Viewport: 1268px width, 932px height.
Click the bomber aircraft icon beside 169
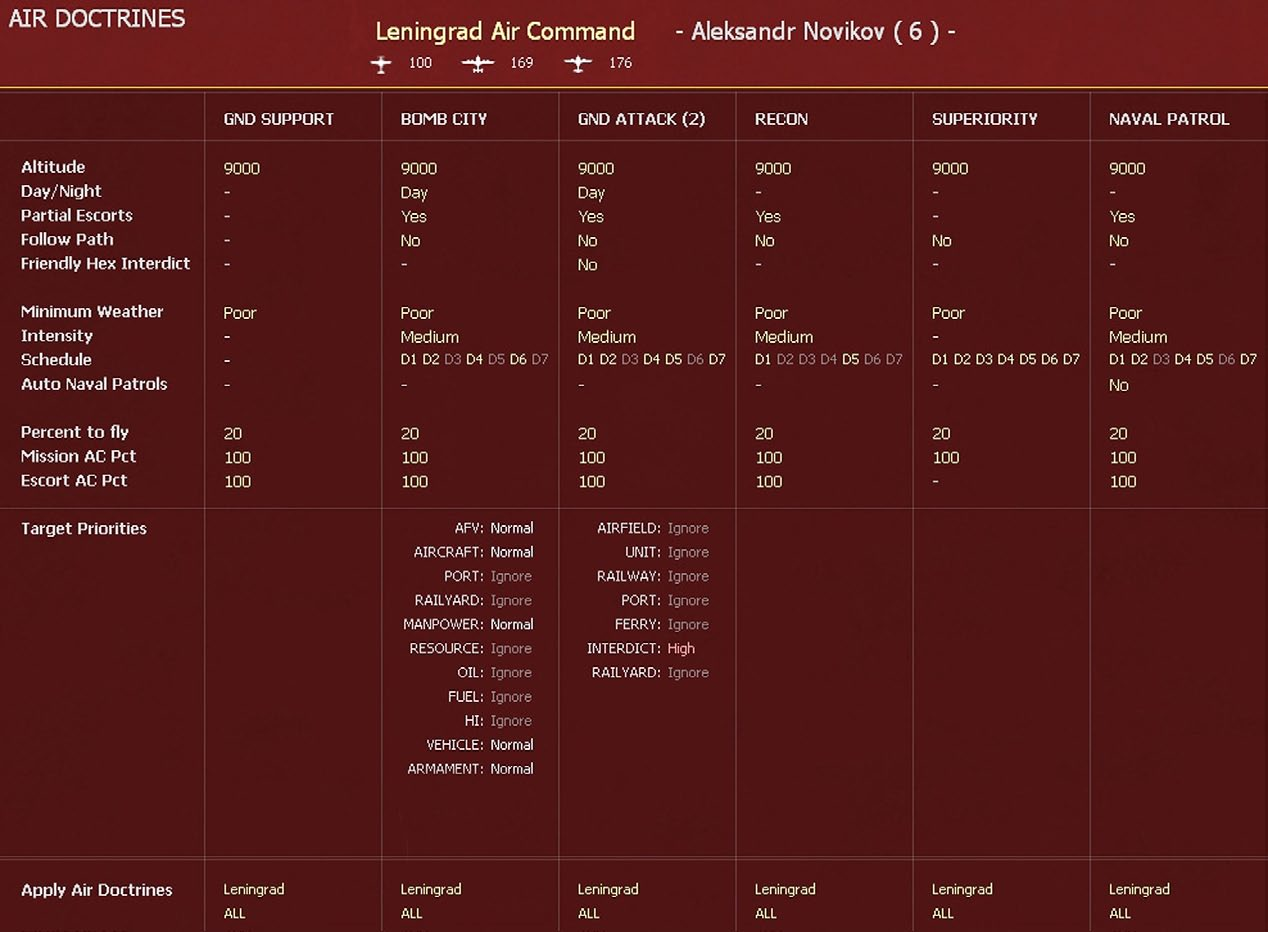click(x=478, y=64)
